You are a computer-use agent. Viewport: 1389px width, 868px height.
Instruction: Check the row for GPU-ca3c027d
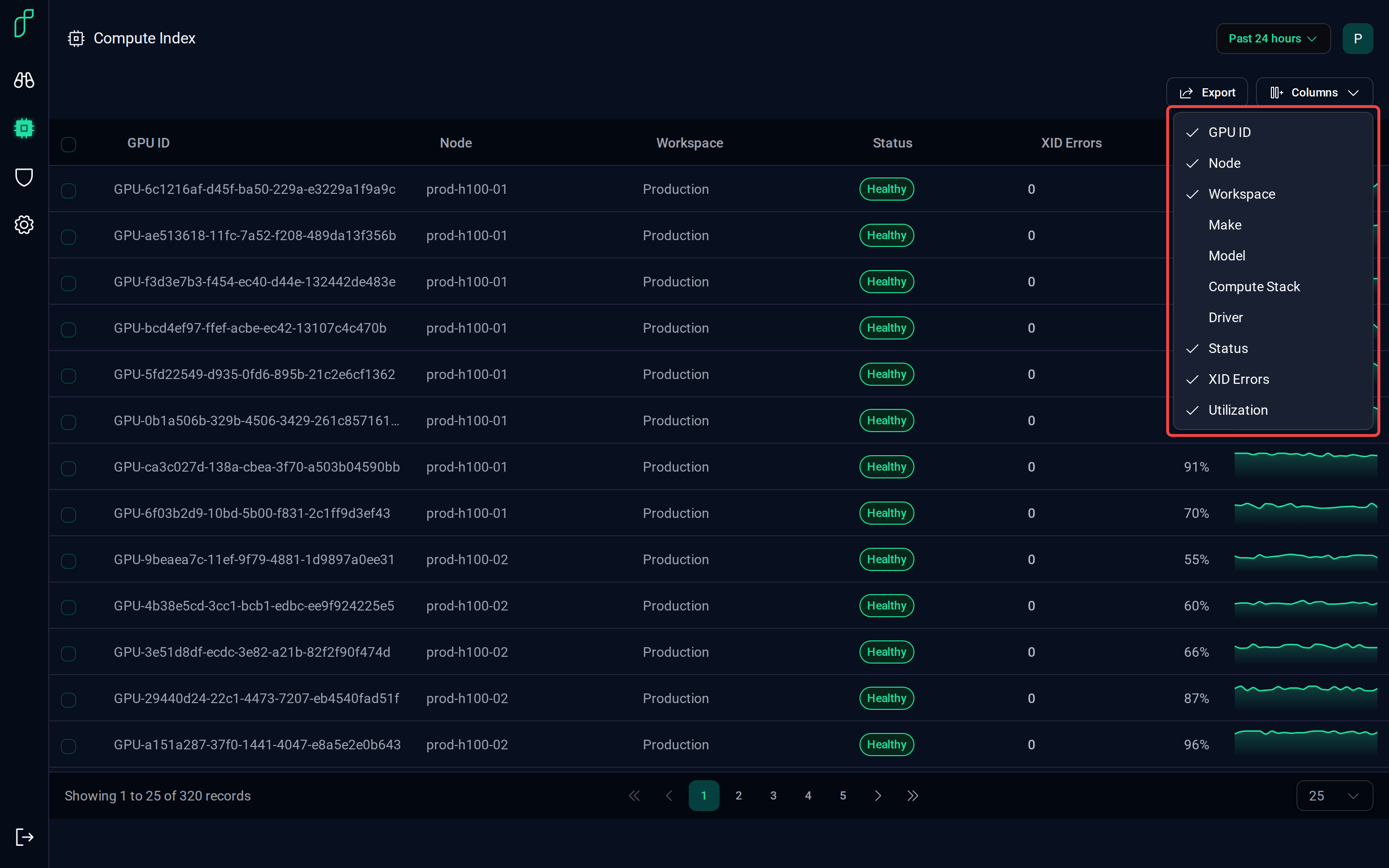coord(69,468)
